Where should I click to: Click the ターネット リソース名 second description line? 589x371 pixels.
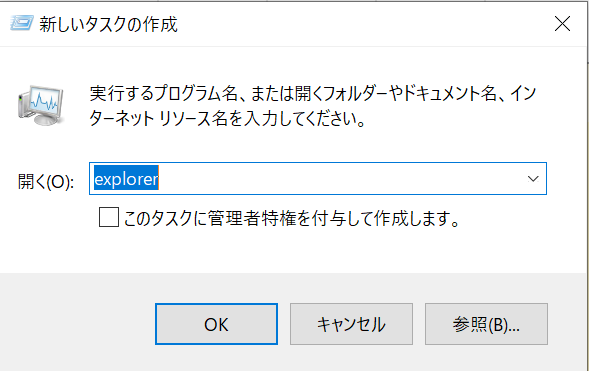(x=227, y=119)
